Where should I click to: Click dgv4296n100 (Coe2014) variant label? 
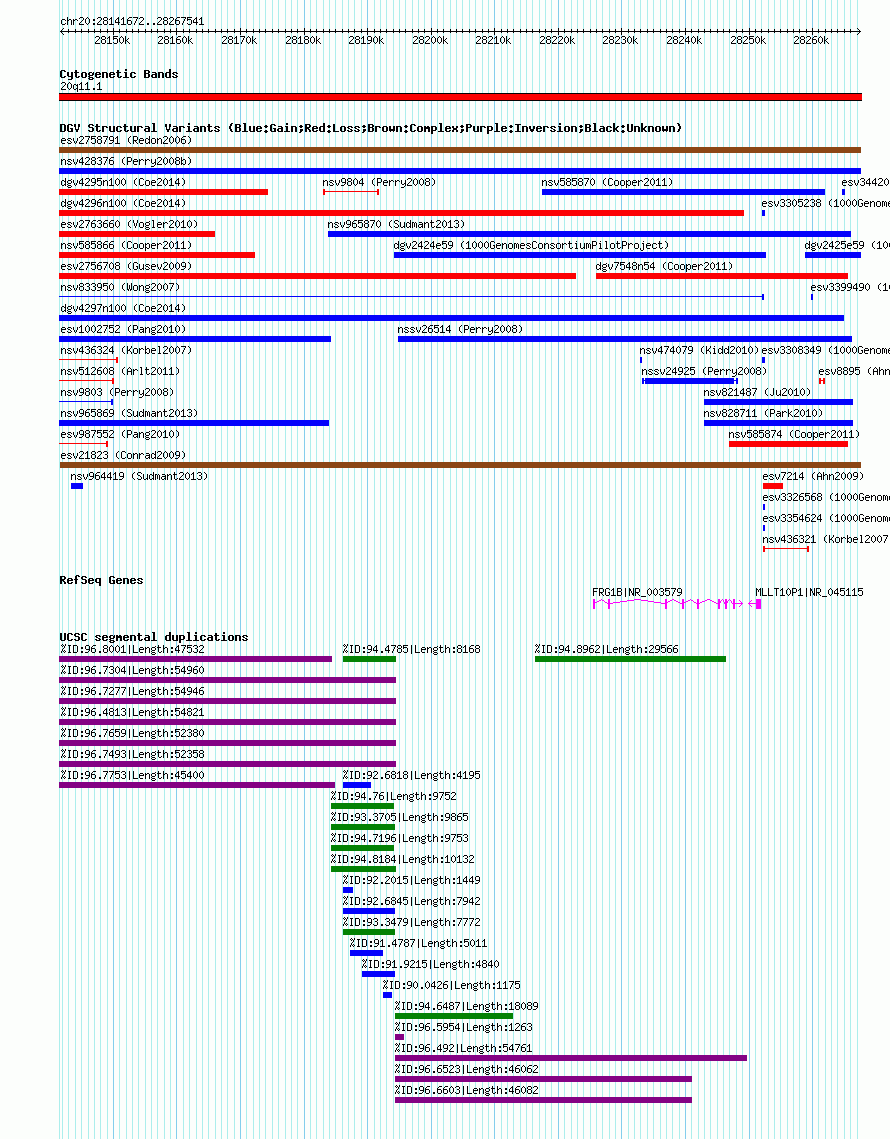[x=124, y=203]
